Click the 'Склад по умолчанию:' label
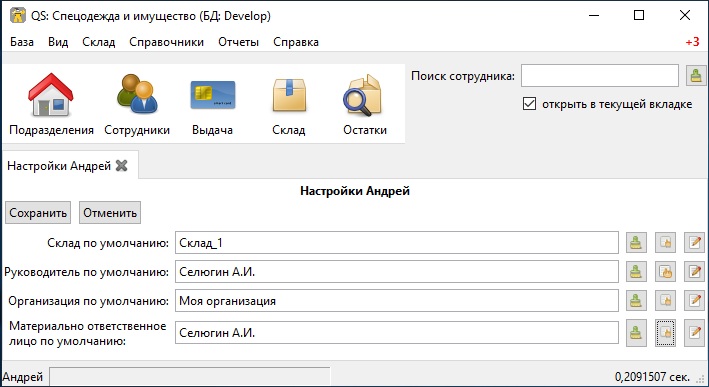This screenshot has height=387, width=709. pos(108,243)
